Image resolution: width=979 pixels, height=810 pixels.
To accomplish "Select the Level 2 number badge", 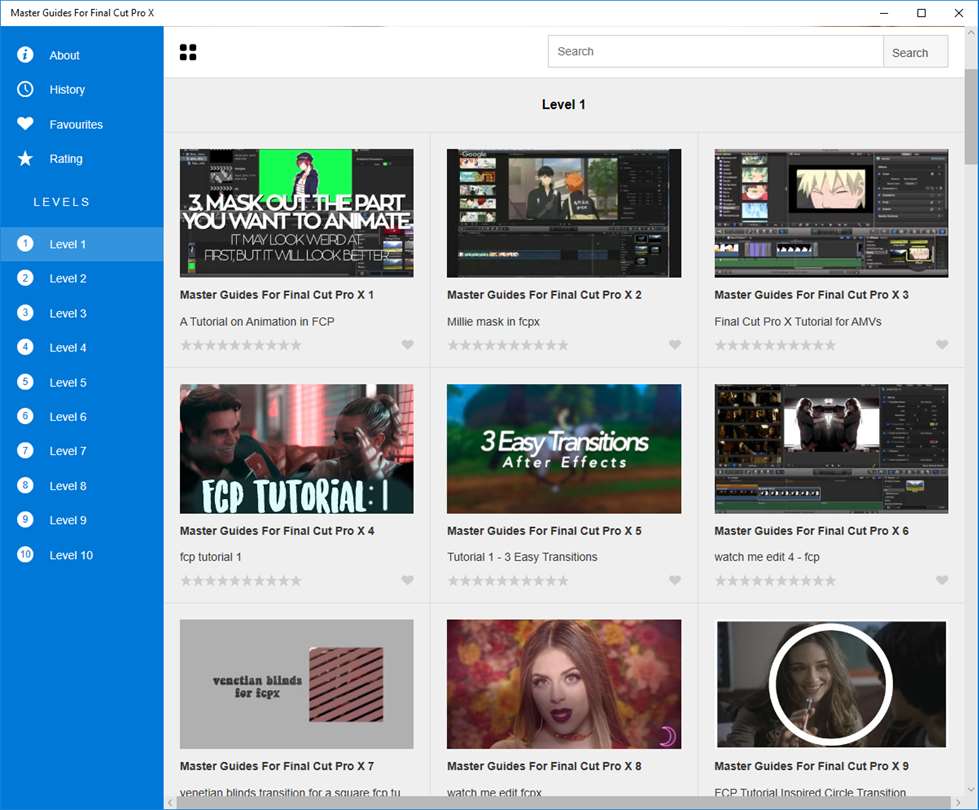I will coord(25,278).
